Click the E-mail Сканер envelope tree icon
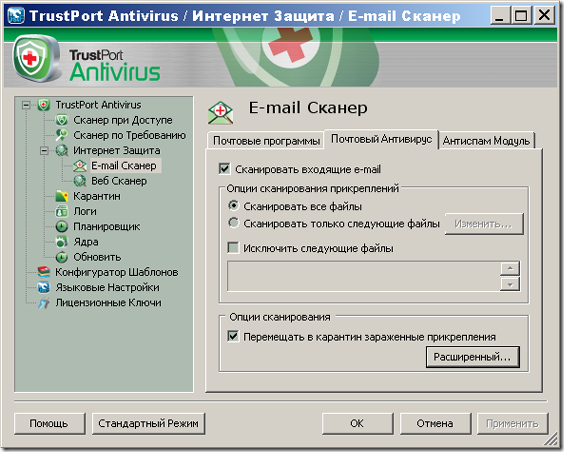 (80, 166)
